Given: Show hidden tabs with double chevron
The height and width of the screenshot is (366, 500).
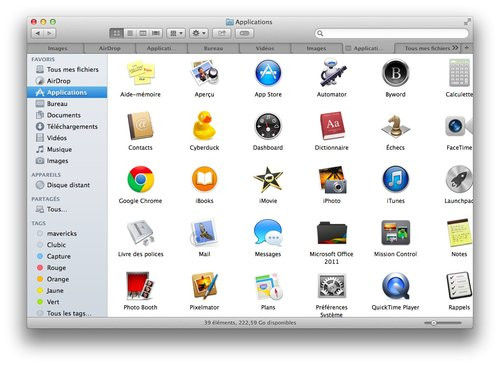Looking at the screenshot, I should point(455,48).
